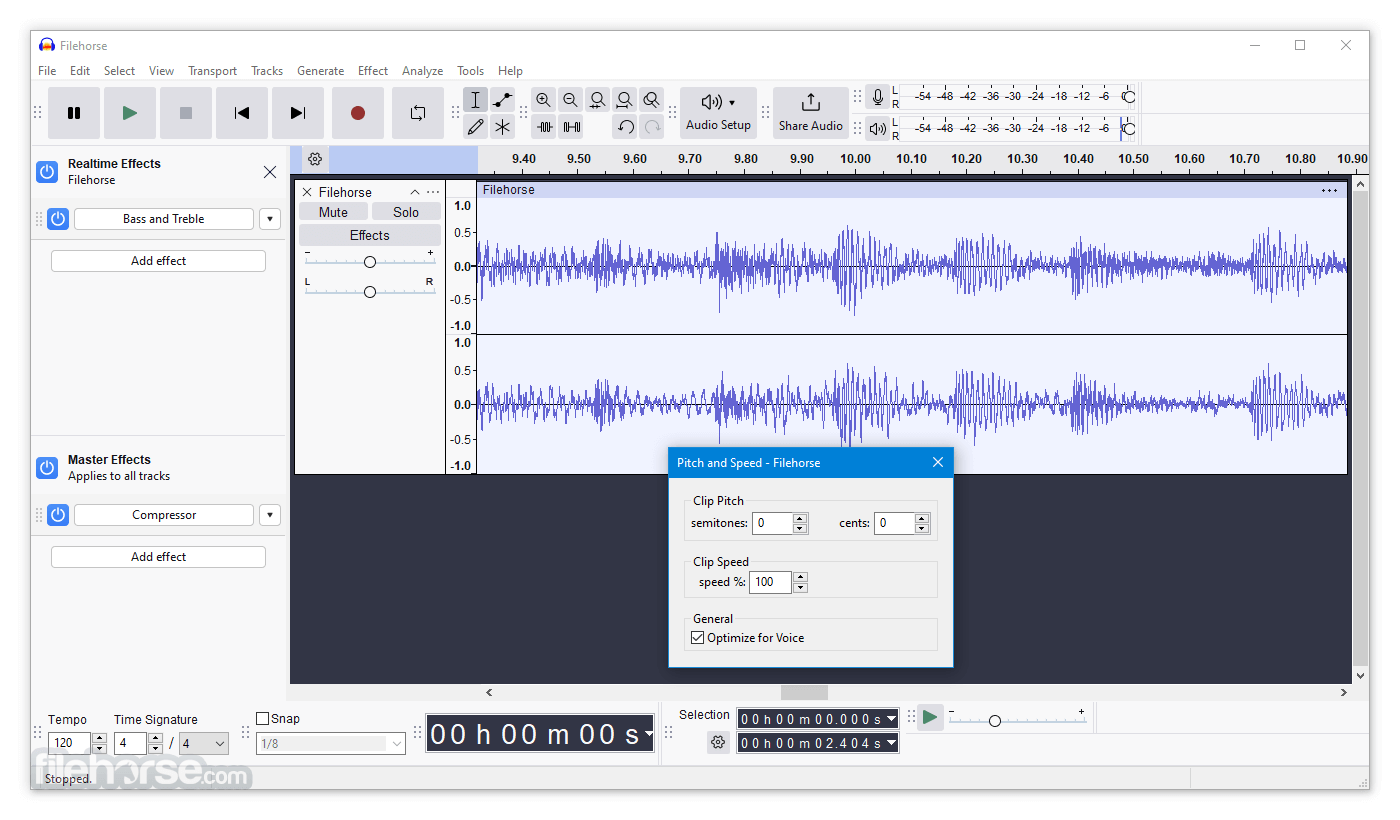Open timeline options gear icon
The image size is (1400, 820).
coord(315,159)
